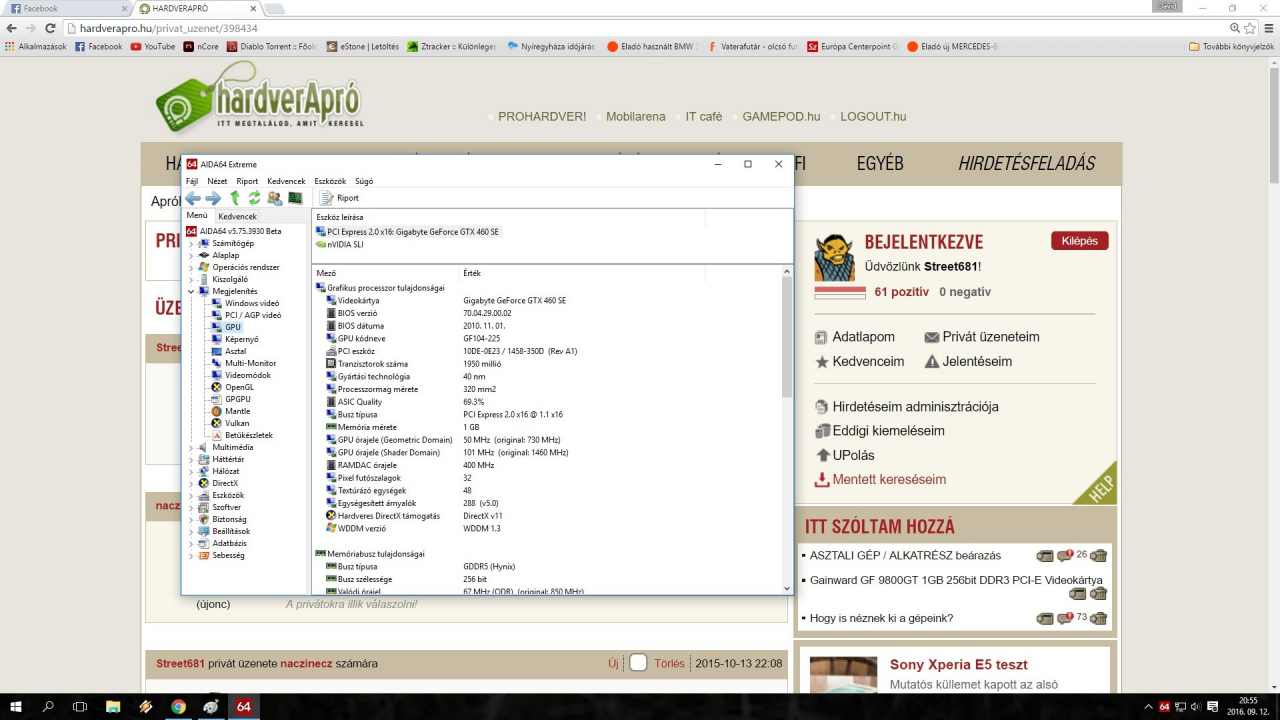Click the envelope icon beside Privát üzeneteim
The image size is (1280, 720).
click(932, 338)
